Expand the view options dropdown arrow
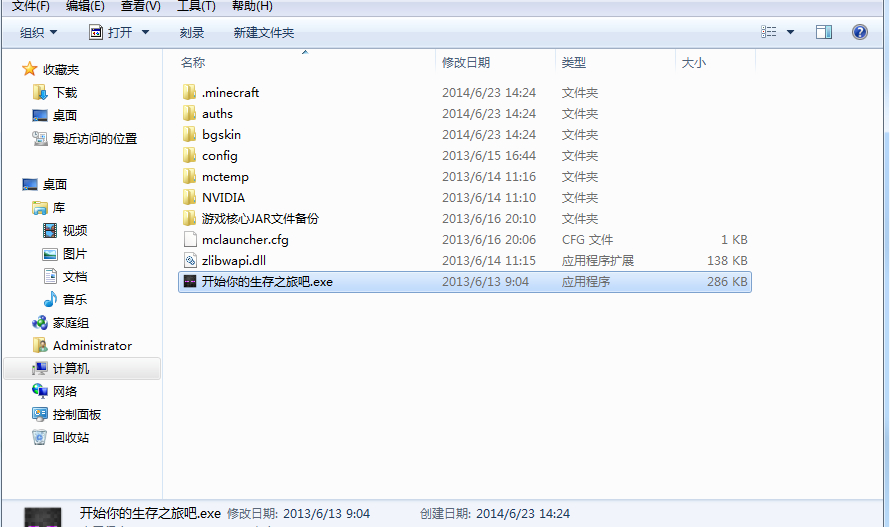Screen dimensions: 890x527 click(790, 32)
